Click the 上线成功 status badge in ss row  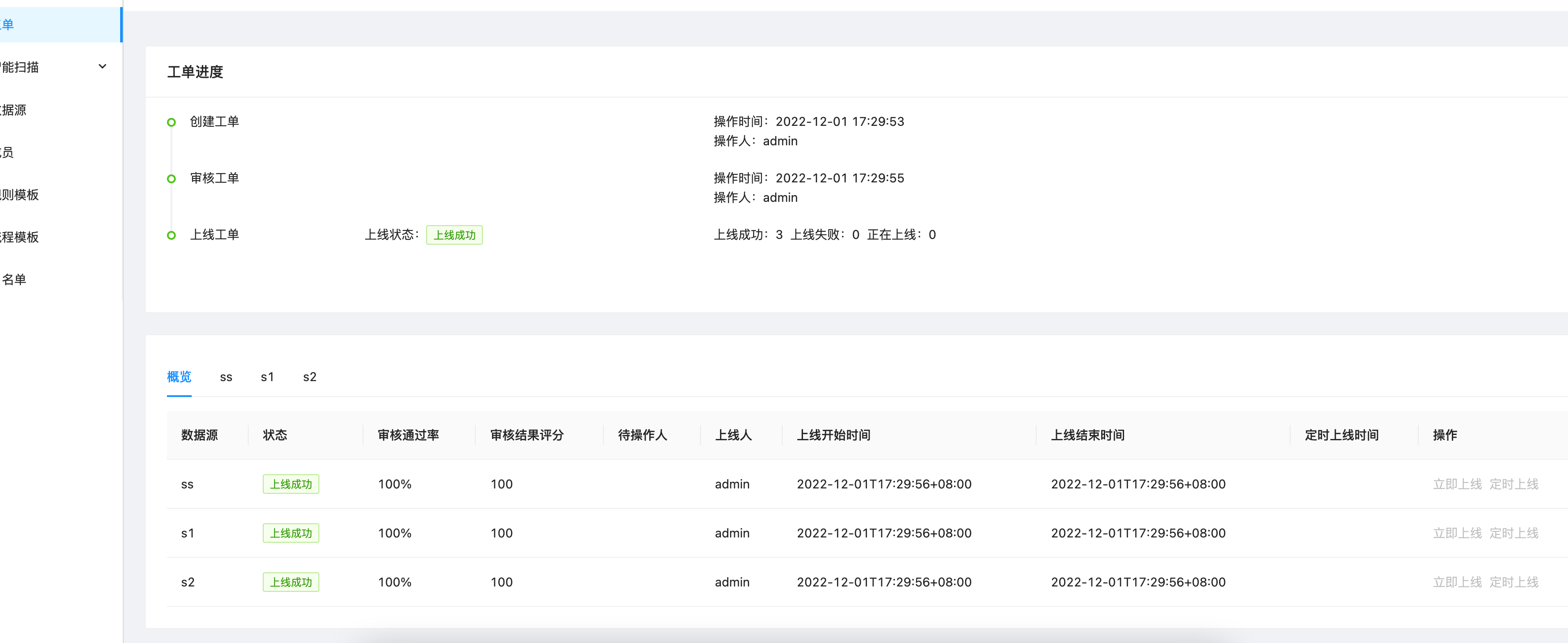(x=290, y=484)
